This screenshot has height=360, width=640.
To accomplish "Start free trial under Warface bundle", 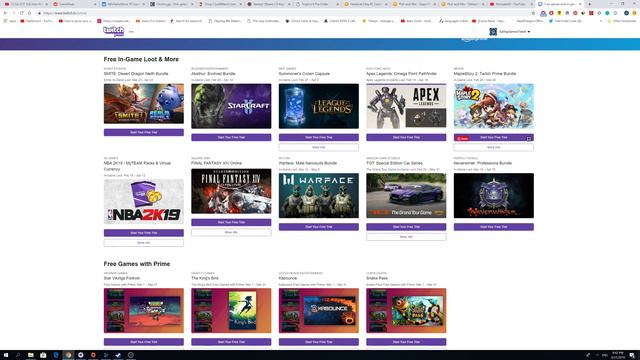I will coord(319,227).
